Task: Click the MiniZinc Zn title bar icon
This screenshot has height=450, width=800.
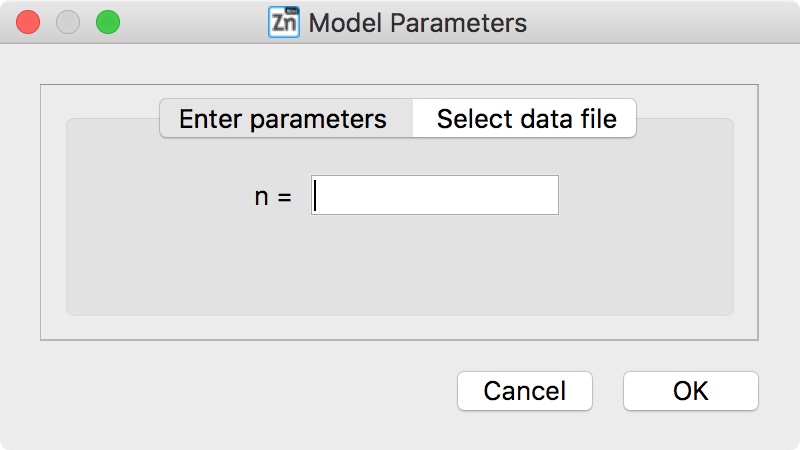Action: point(284,22)
